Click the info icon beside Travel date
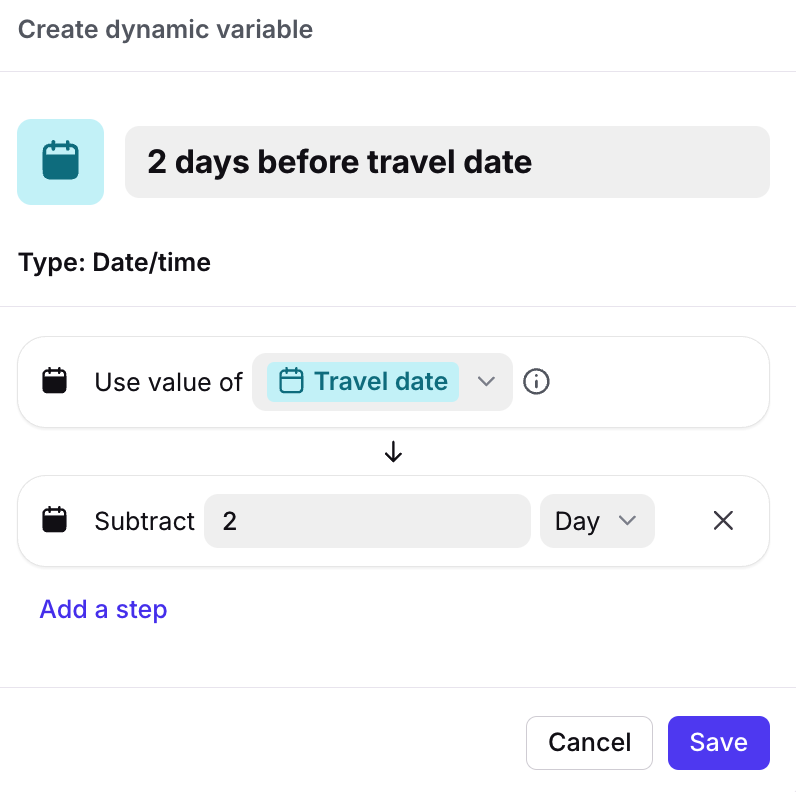 point(536,381)
